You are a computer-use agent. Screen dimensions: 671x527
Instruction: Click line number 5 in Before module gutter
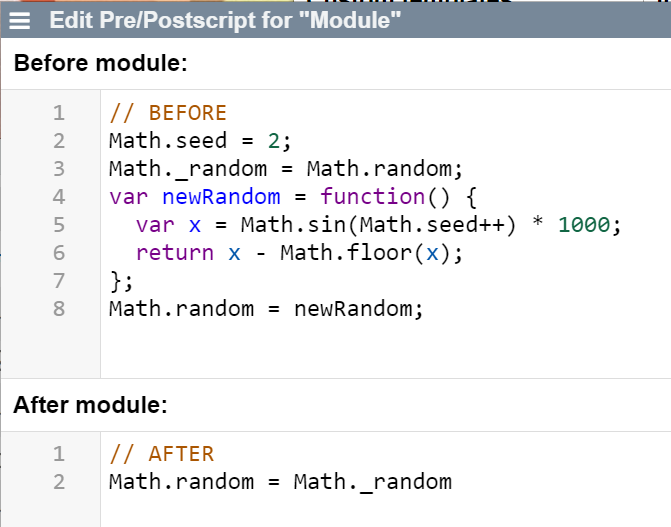point(59,224)
